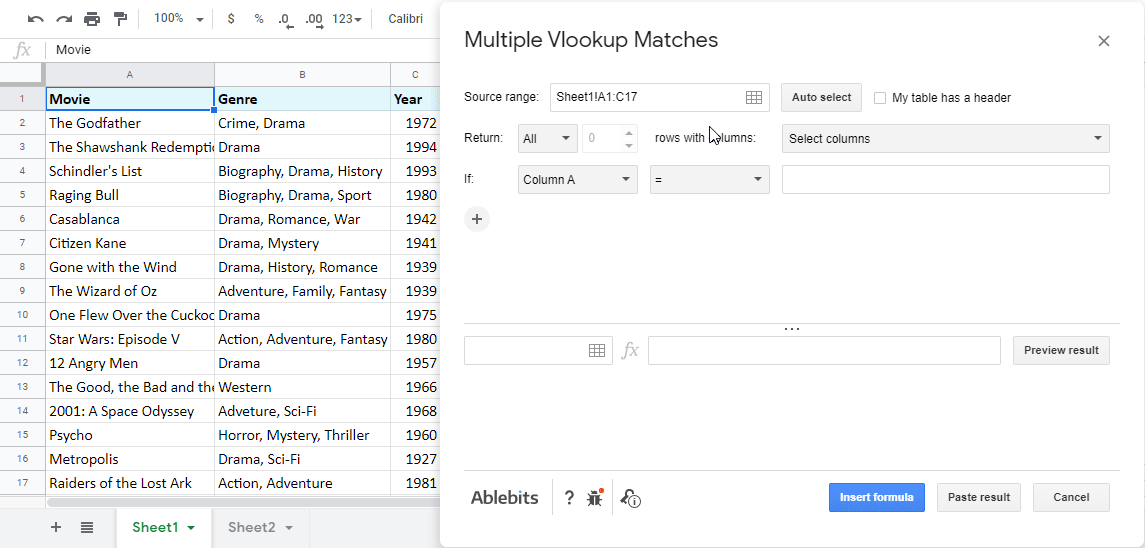Viewport: 1145px width, 548px height.
Task: Add a new condition with the plus button
Action: [477, 218]
